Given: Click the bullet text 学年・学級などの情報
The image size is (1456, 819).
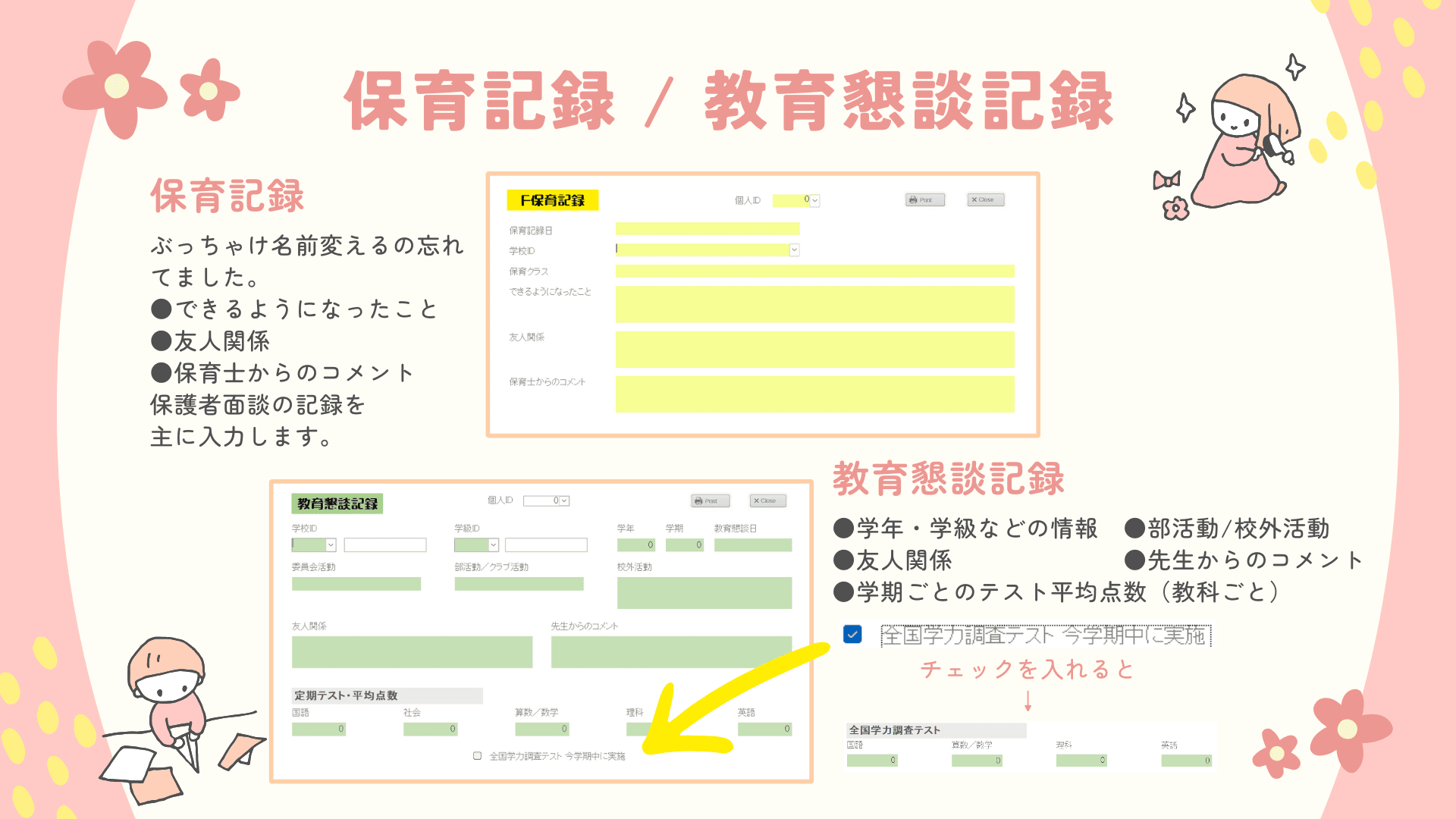Looking at the screenshot, I should (x=965, y=529).
